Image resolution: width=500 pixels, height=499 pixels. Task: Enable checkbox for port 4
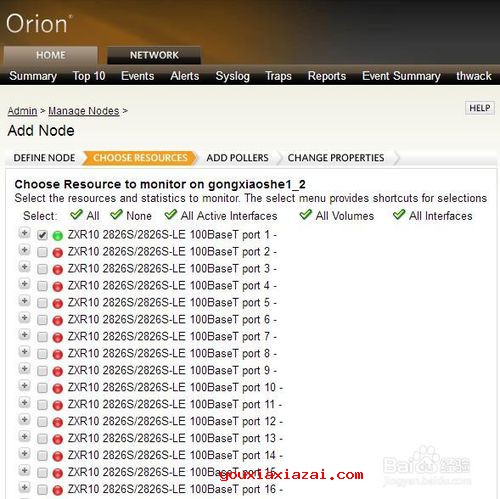click(x=42, y=286)
